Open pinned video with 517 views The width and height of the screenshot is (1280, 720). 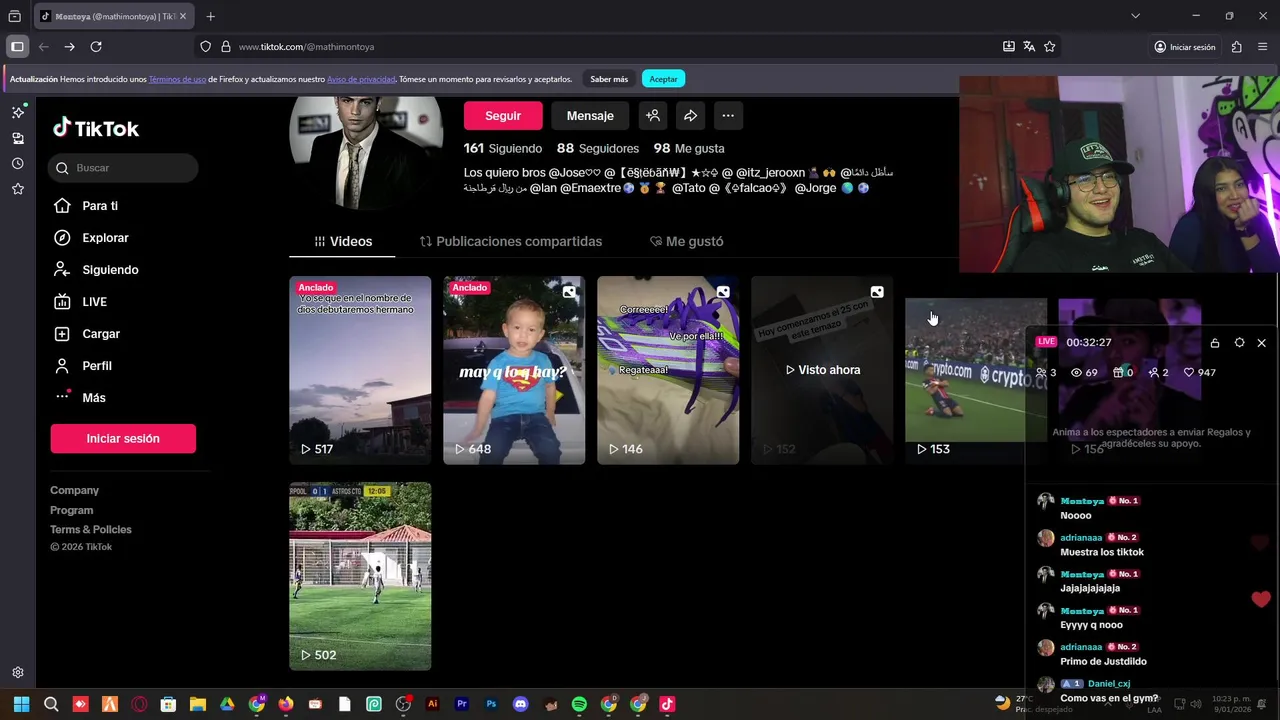pyautogui.click(x=360, y=370)
